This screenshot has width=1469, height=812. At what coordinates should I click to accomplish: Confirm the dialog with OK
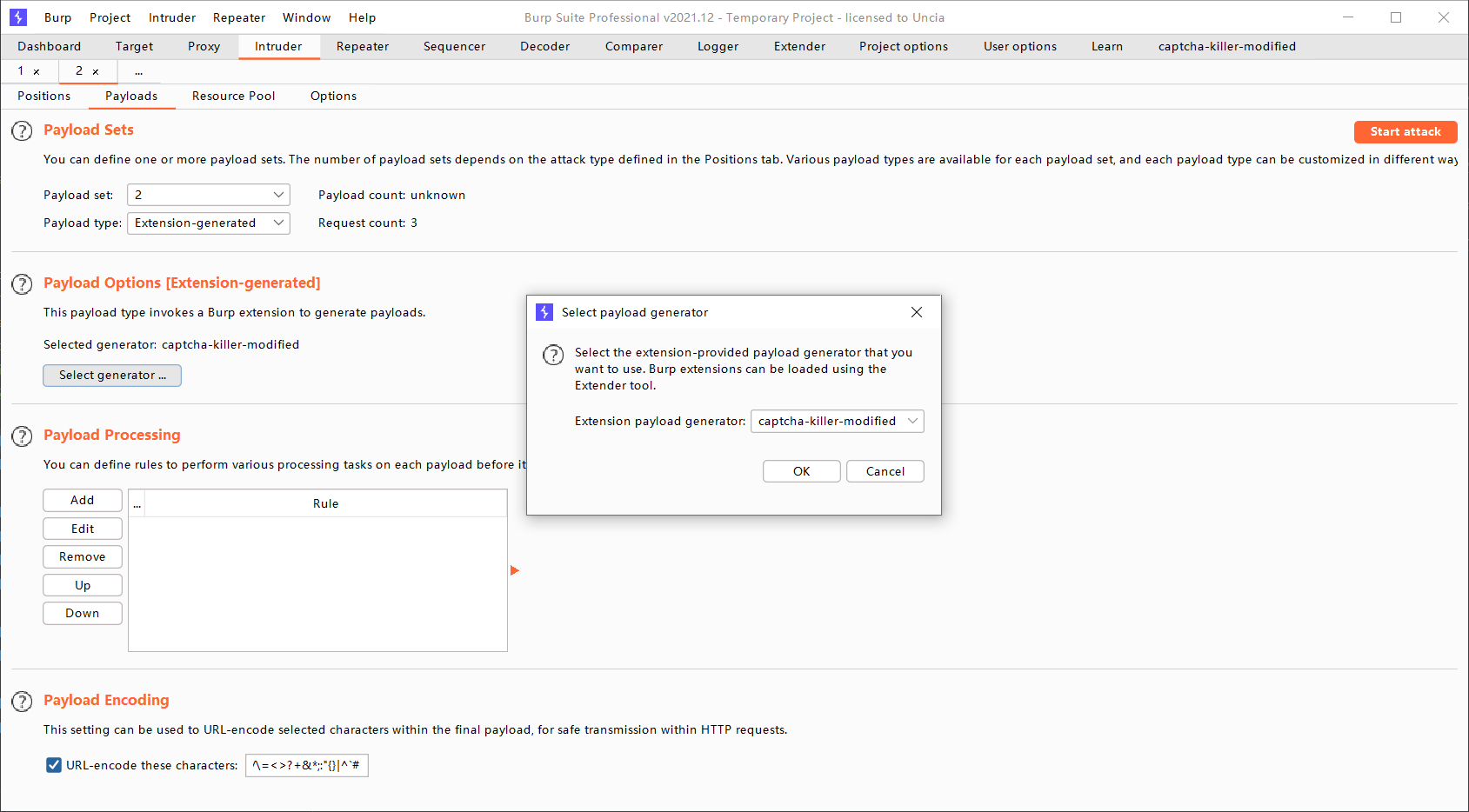coord(802,471)
